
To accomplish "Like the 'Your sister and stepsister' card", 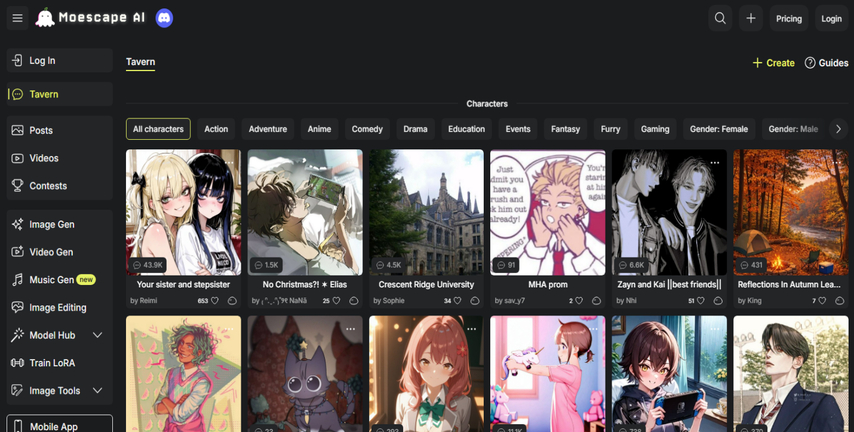I will click(214, 300).
